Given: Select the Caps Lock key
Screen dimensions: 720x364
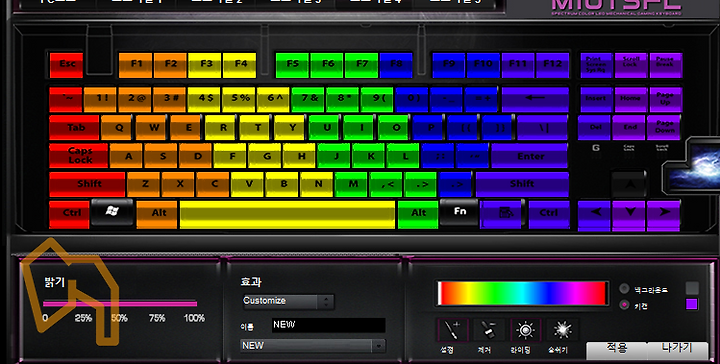Looking at the screenshot, I should click(79, 156).
